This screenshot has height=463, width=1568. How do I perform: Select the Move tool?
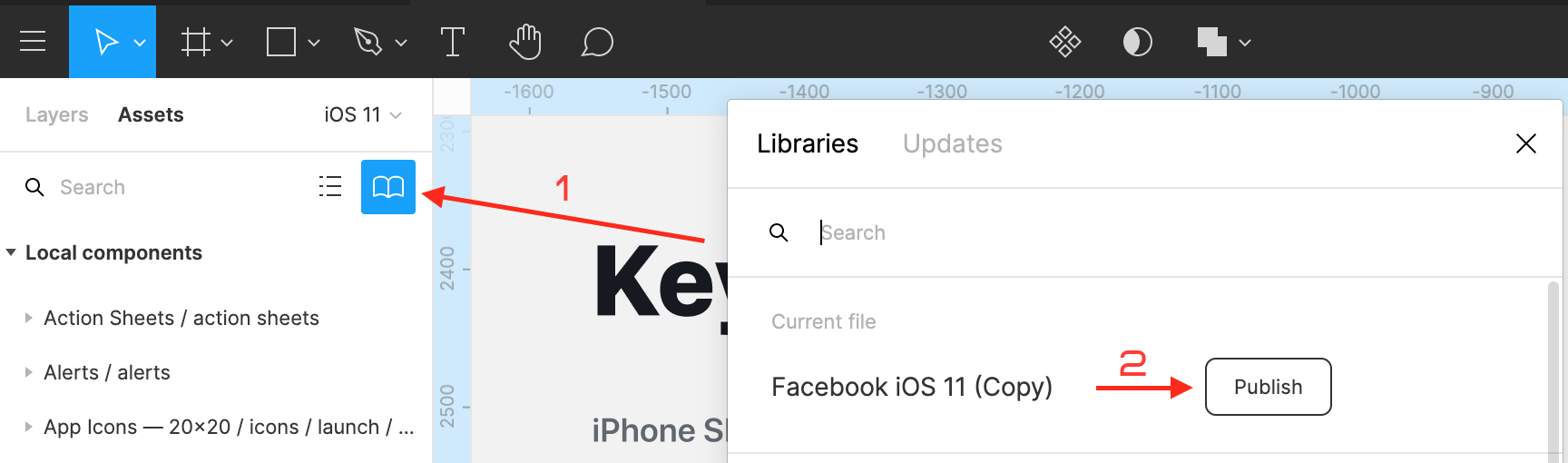(x=107, y=42)
